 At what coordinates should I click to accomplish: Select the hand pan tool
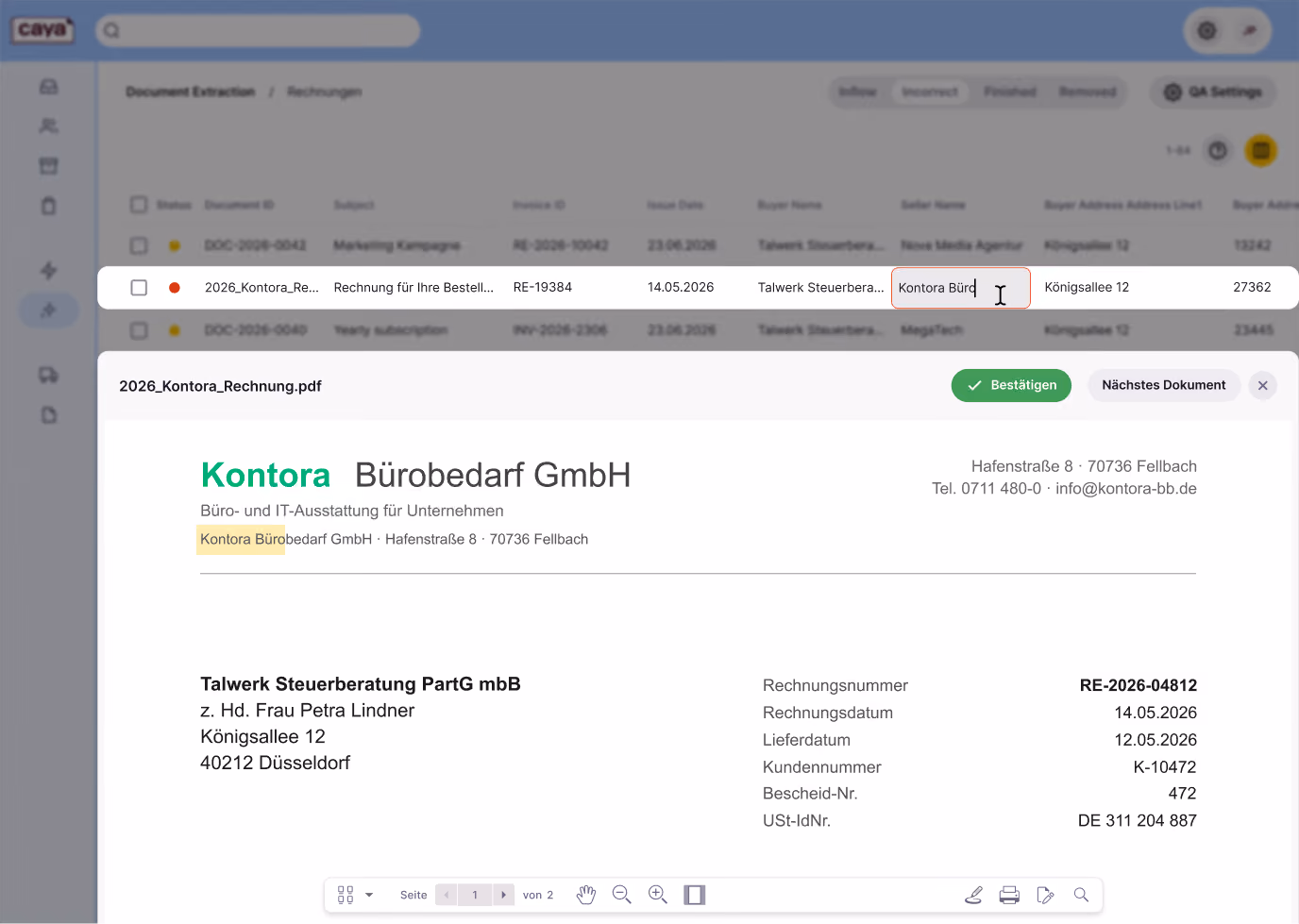586,895
